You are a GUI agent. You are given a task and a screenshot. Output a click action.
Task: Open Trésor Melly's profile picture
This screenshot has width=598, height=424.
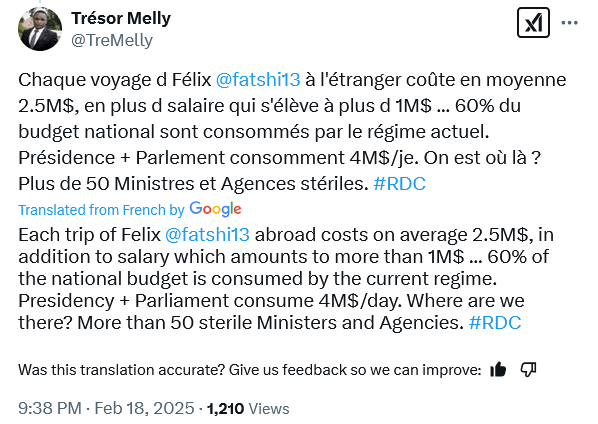[40, 29]
